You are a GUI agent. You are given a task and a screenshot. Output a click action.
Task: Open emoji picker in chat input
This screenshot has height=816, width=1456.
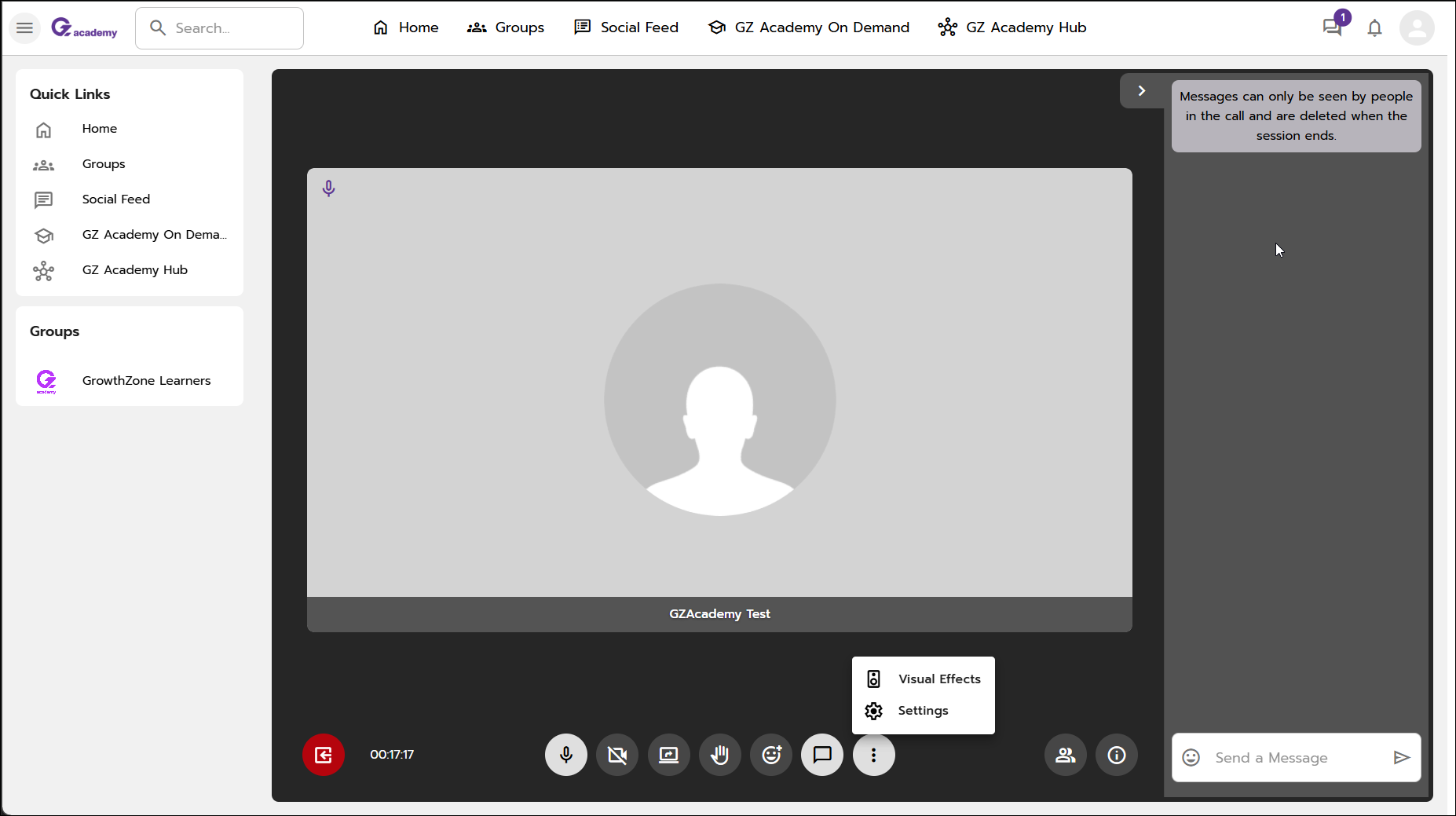[1191, 757]
